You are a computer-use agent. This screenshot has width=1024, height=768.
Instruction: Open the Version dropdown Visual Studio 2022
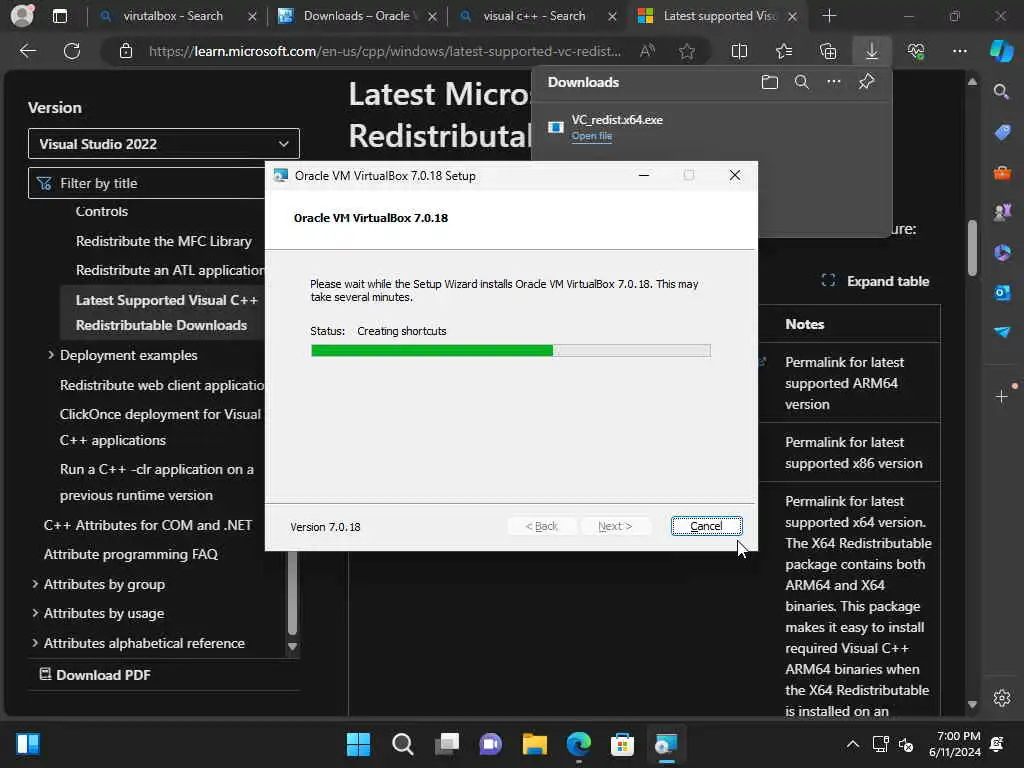pyautogui.click(x=164, y=144)
